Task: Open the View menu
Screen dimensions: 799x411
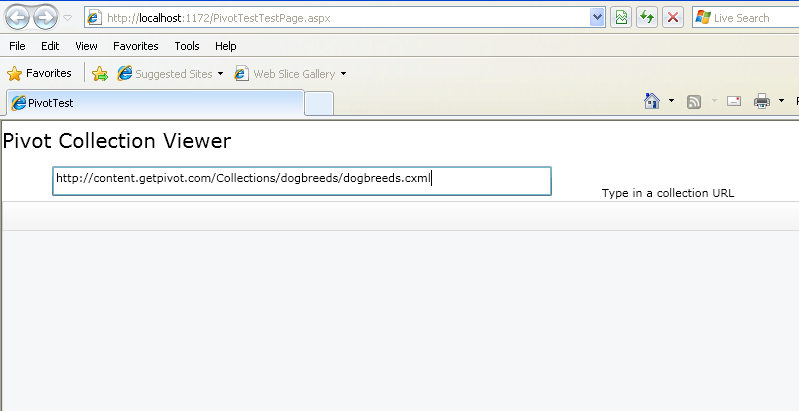Action: (x=86, y=46)
